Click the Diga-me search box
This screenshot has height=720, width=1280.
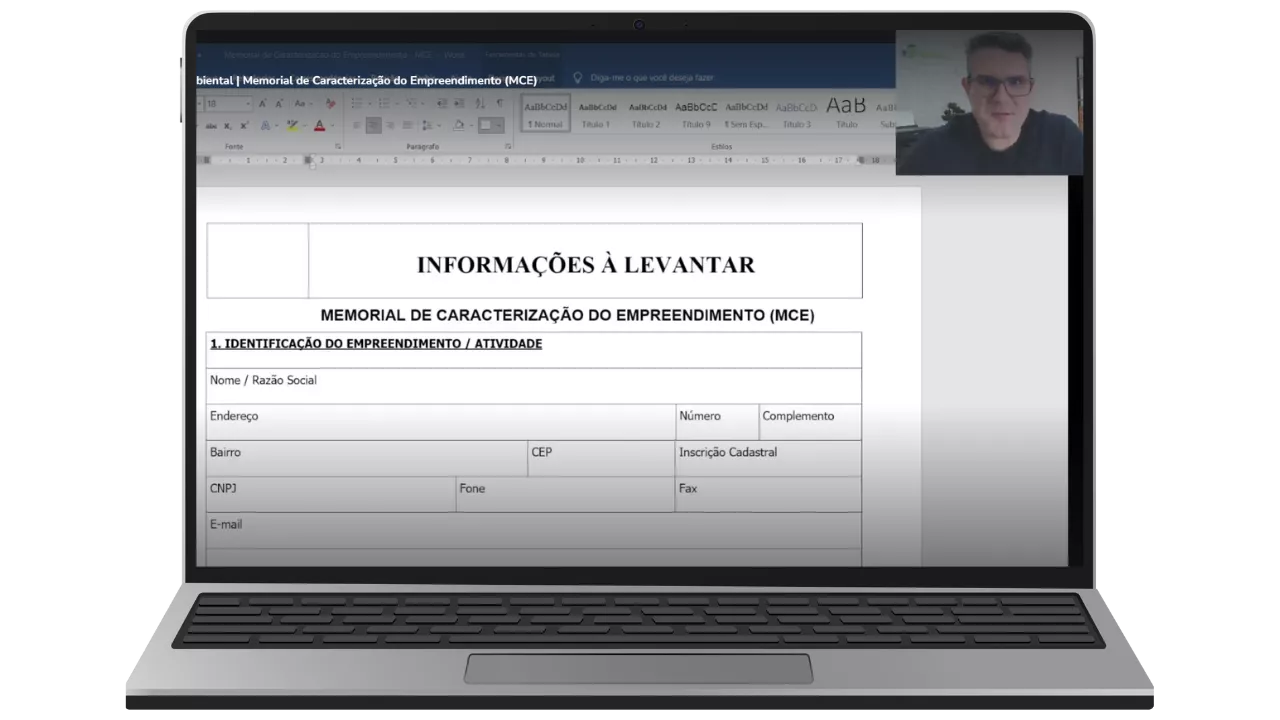(x=650, y=77)
